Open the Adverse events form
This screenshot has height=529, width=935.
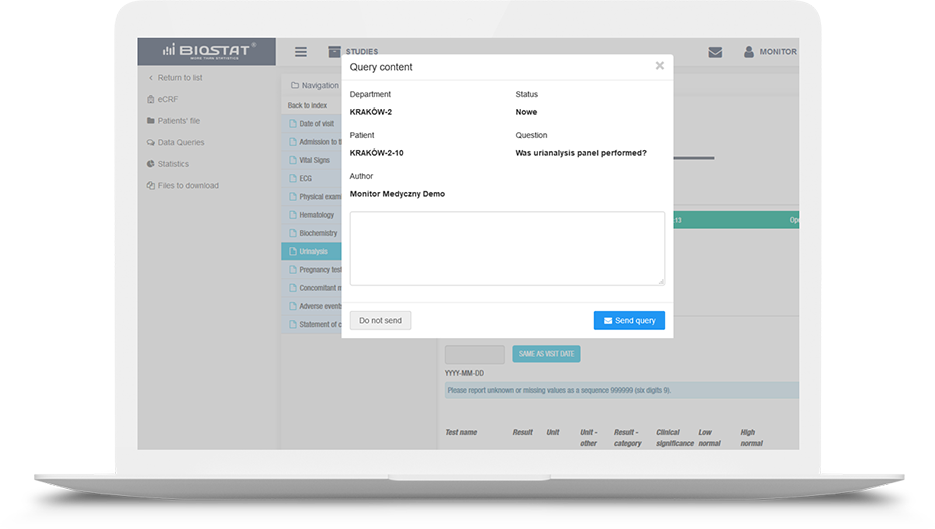pyautogui.click(x=311, y=306)
